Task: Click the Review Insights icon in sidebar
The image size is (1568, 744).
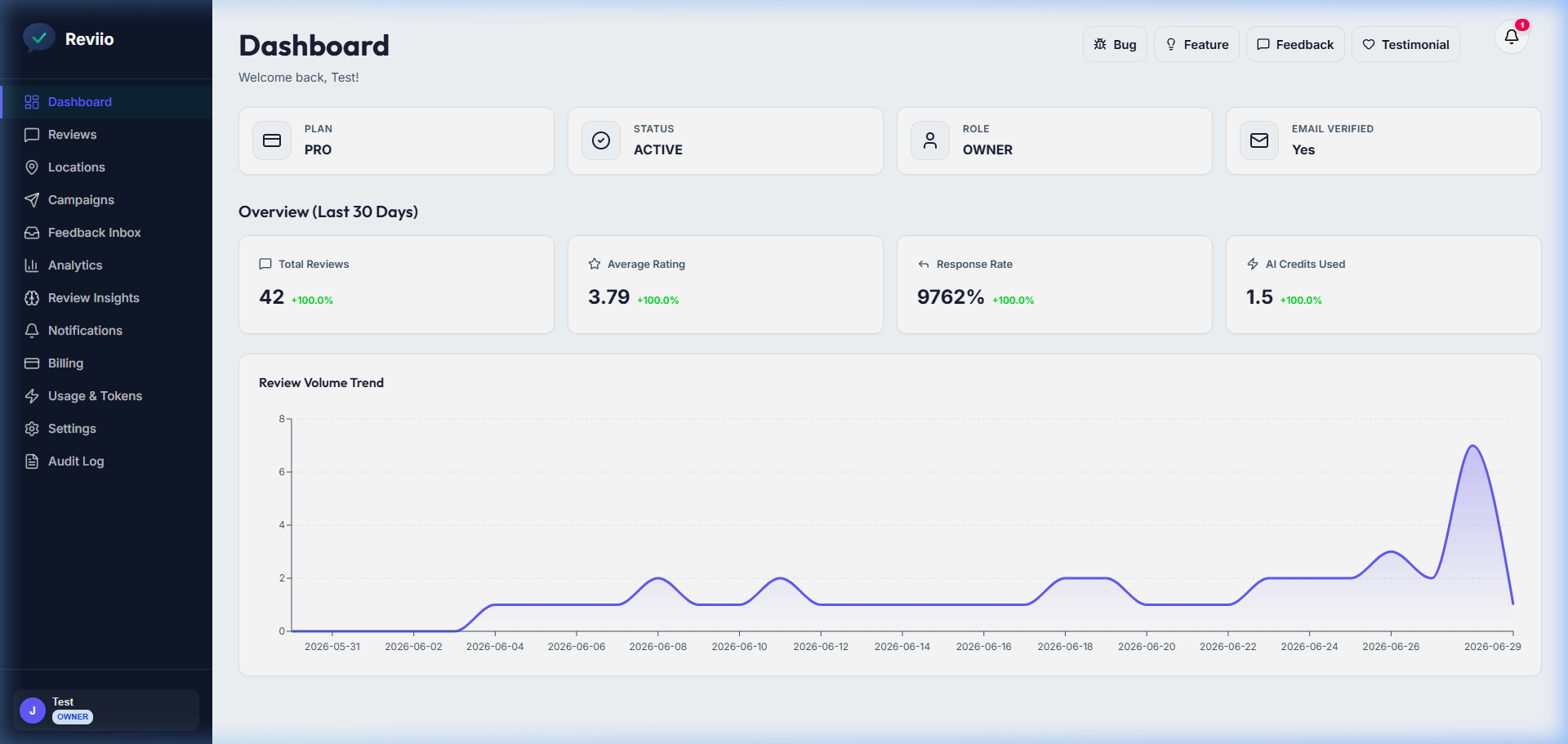Action: [x=32, y=298]
